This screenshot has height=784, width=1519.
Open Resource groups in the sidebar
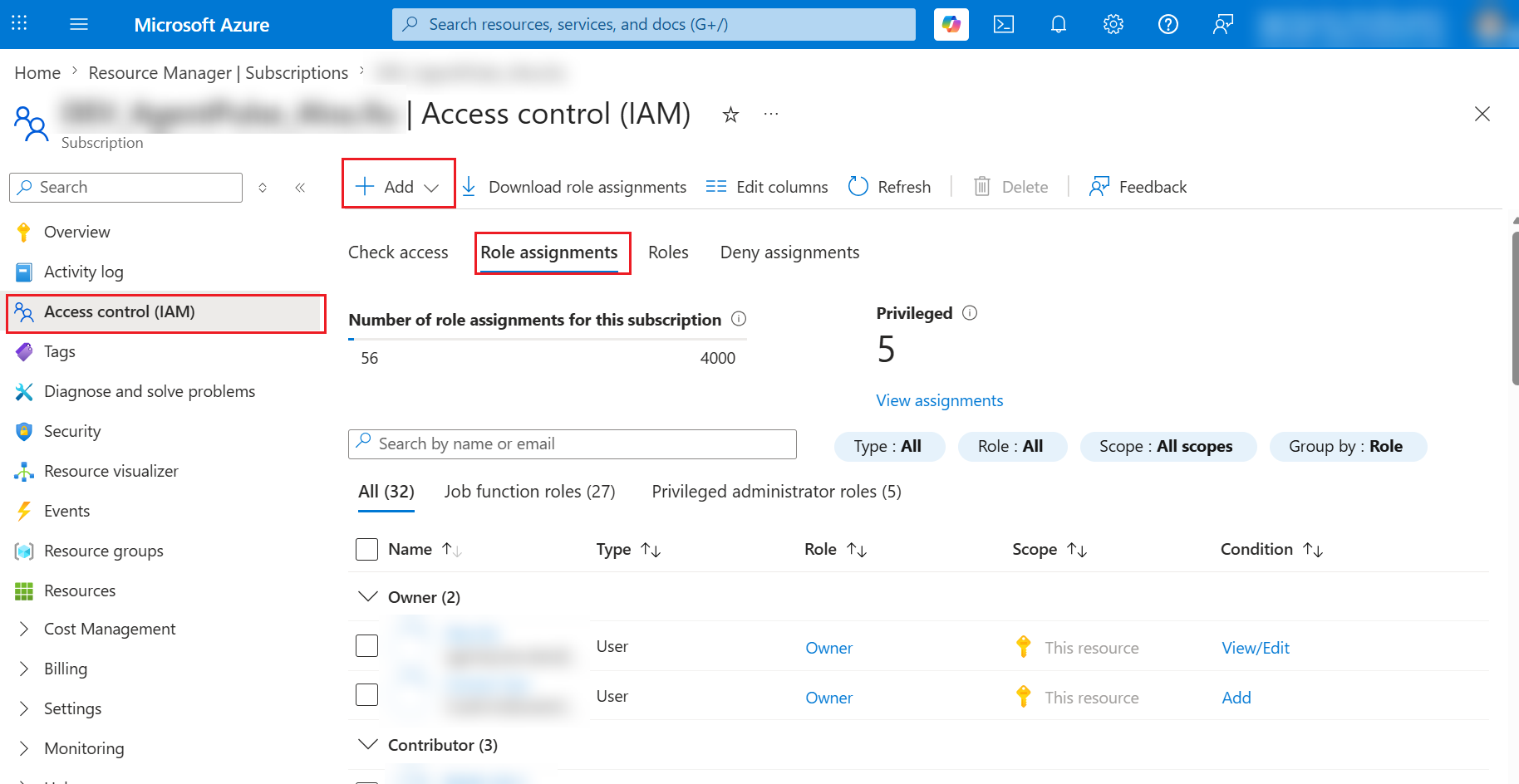[x=104, y=551]
